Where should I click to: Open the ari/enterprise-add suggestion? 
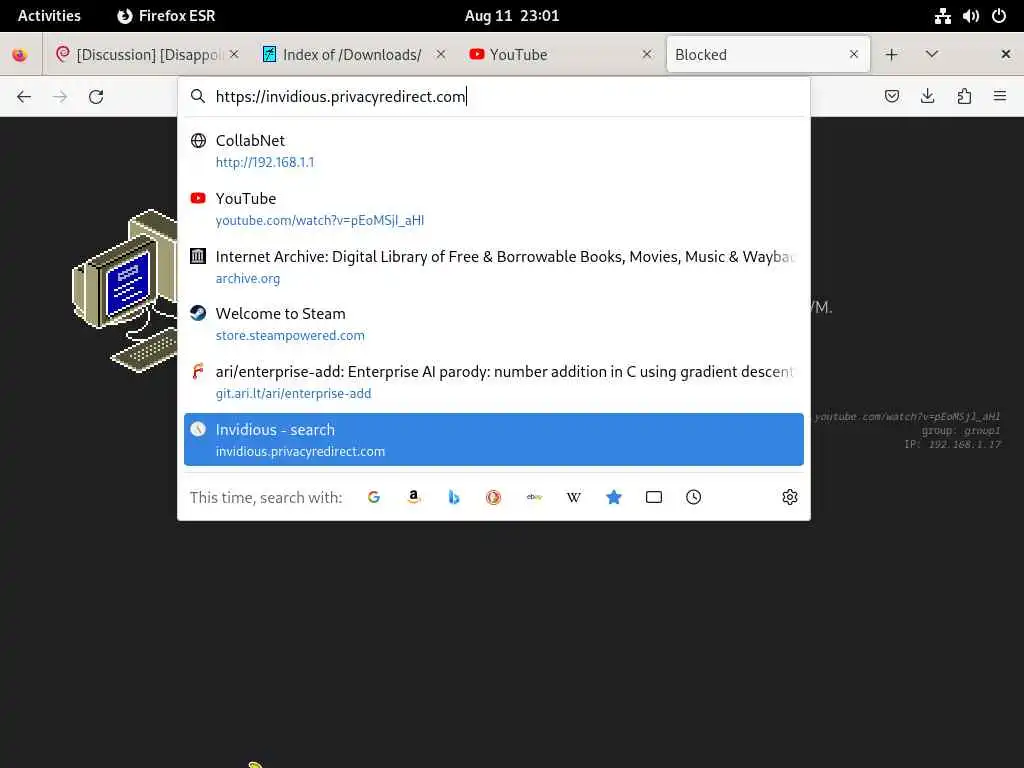click(x=494, y=382)
